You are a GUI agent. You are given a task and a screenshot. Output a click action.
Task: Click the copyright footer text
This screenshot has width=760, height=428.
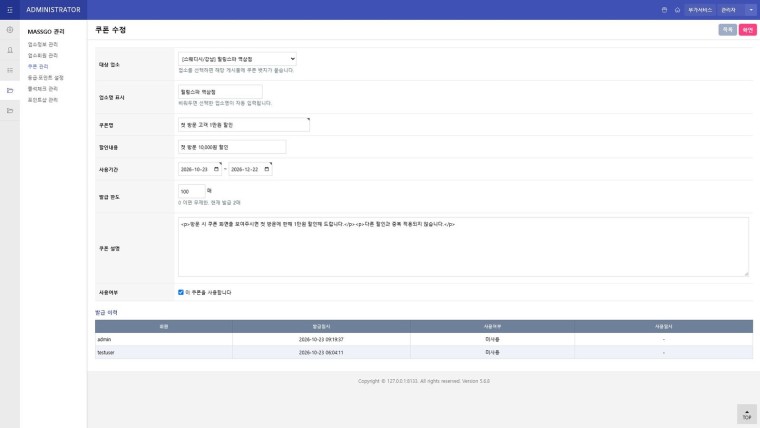click(424, 381)
